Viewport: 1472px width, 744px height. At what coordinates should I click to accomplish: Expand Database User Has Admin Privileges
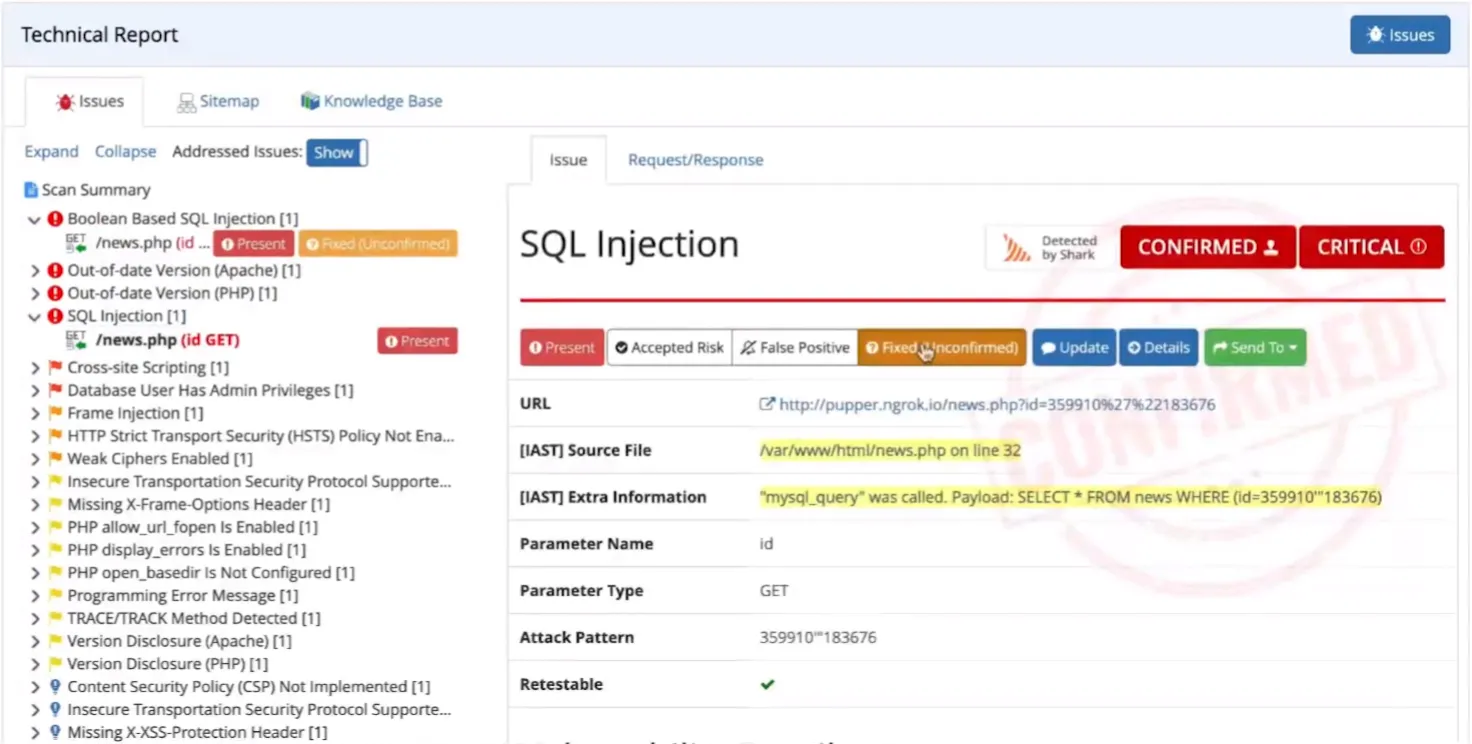pyautogui.click(x=35, y=391)
